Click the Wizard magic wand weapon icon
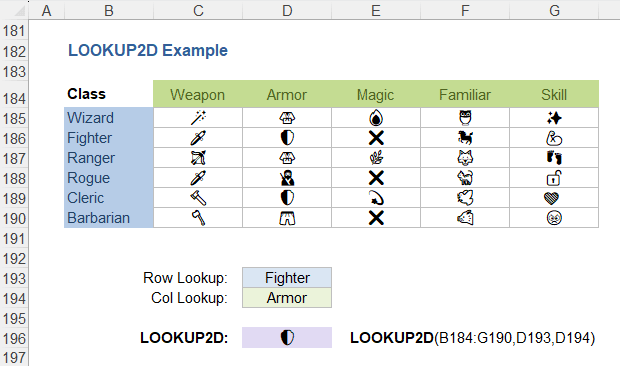 [x=198, y=118]
